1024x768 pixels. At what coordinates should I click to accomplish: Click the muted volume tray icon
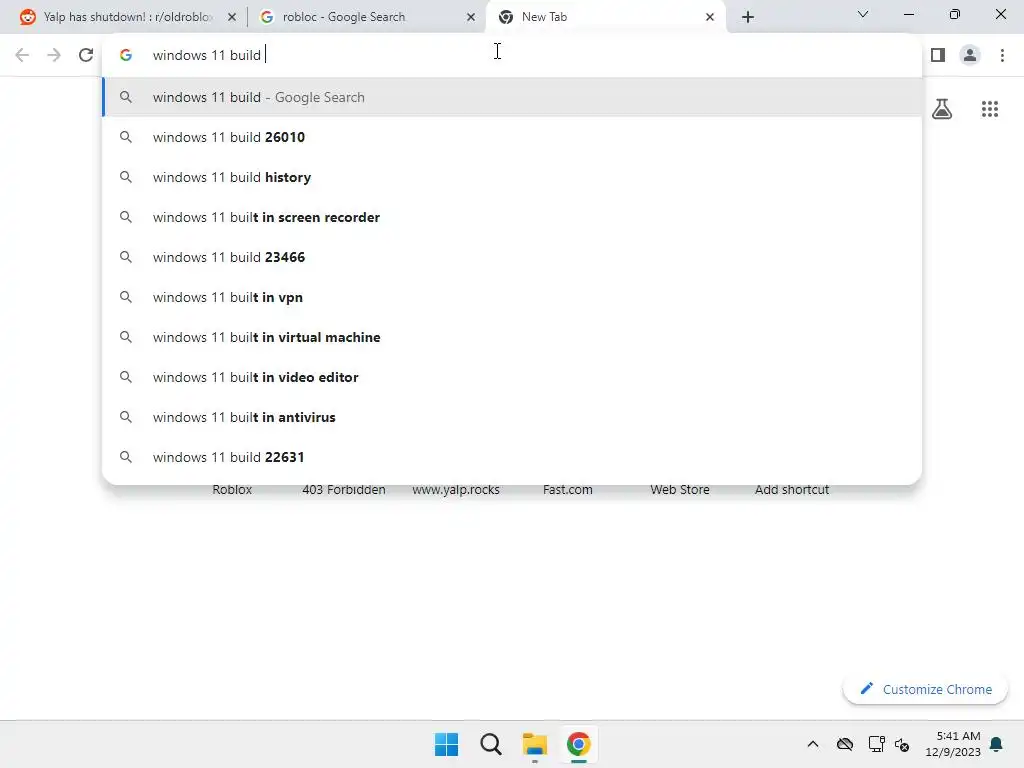[x=903, y=744]
